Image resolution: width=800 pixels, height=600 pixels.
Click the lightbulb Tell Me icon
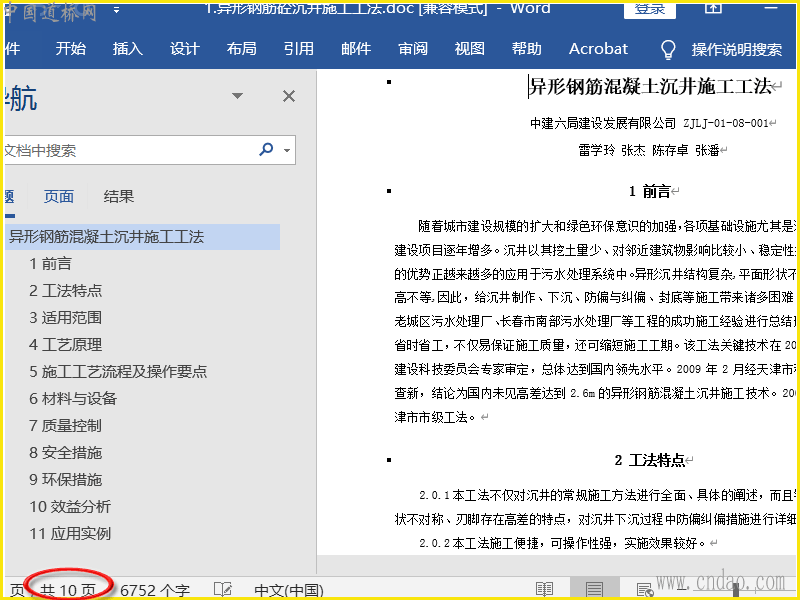tap(668, 49)
